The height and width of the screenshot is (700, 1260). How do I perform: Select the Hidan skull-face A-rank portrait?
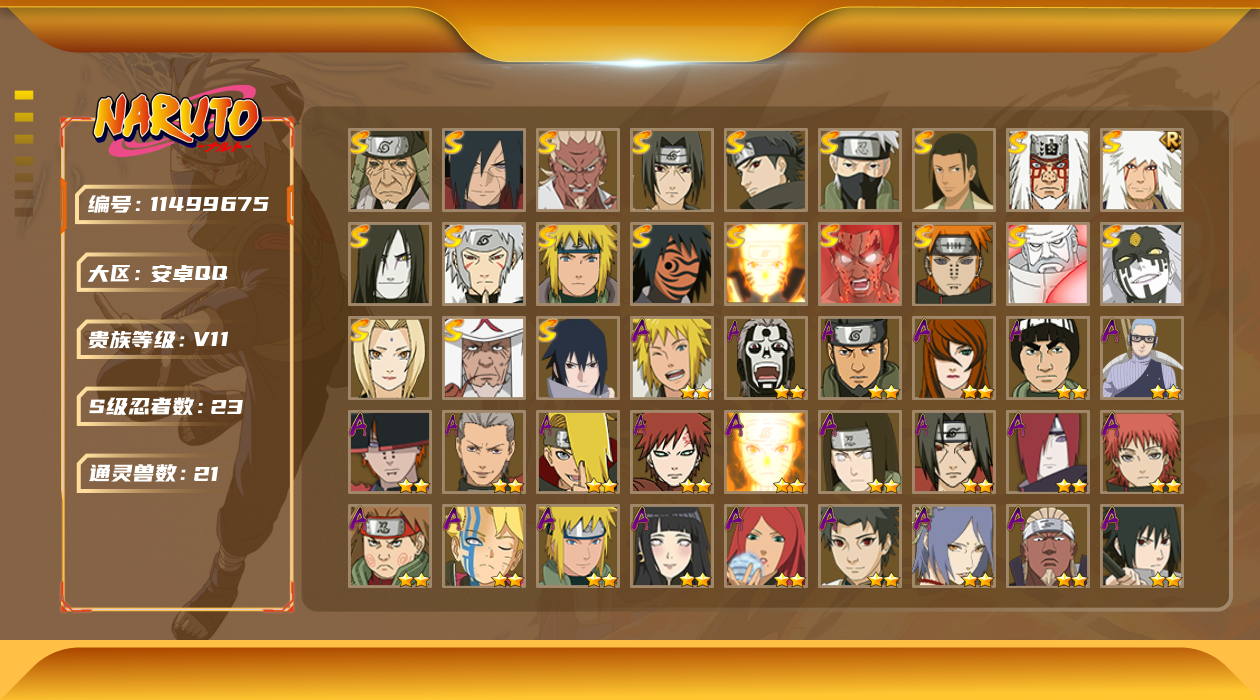766,358
